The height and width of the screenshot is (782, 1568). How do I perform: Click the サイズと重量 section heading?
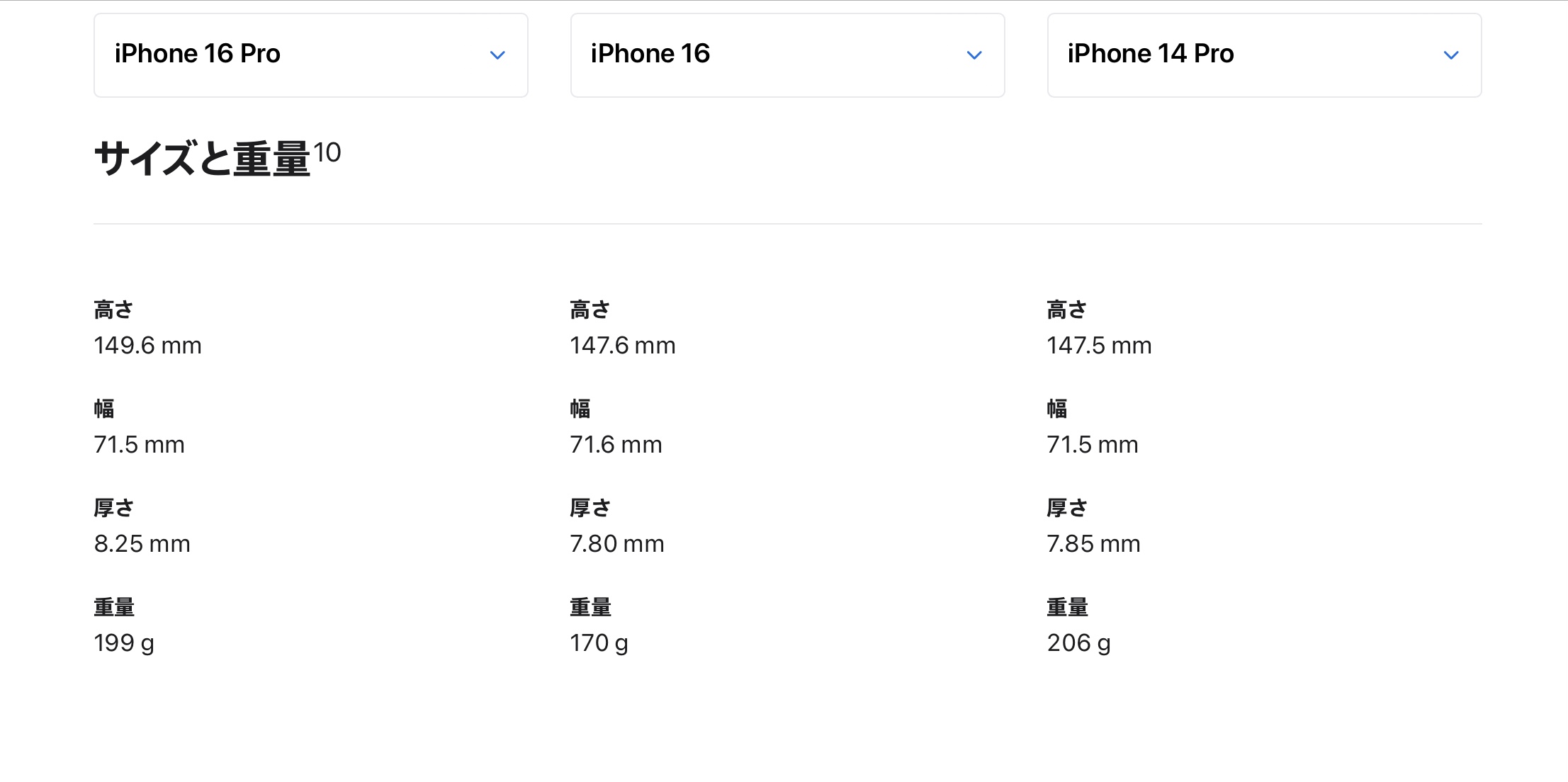click(202, 159)
